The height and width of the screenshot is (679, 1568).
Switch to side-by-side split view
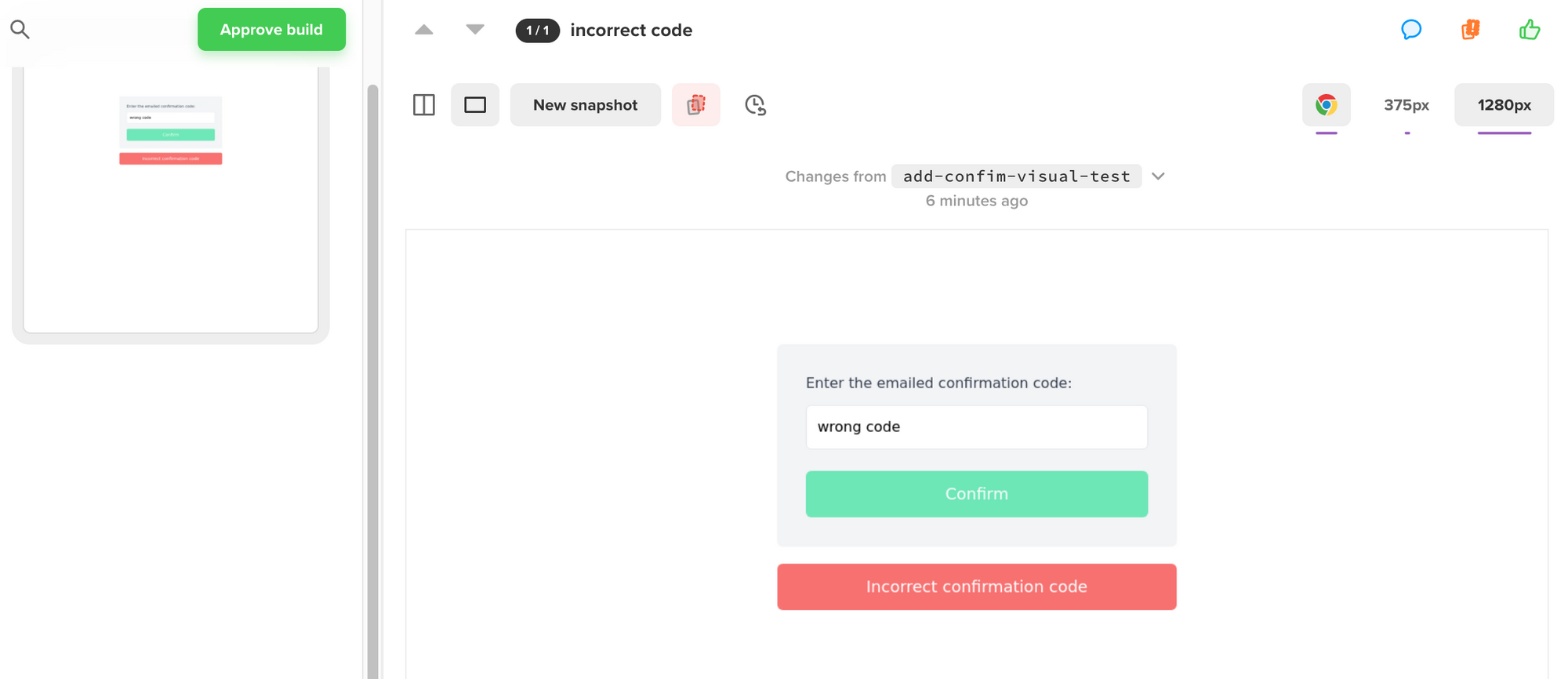click(424, 105)
